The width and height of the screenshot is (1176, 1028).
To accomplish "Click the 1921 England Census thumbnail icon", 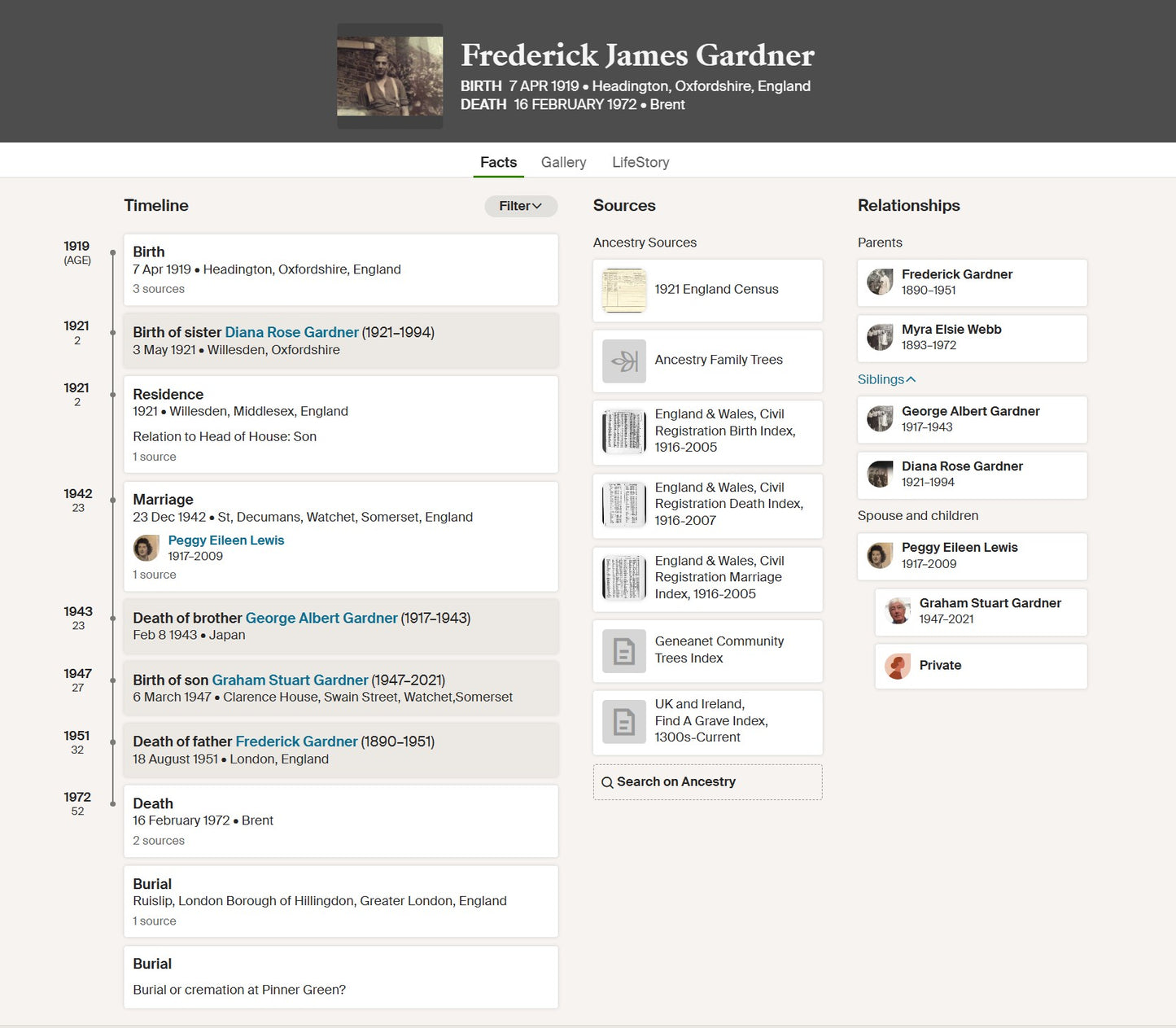I will pyautogui.click(x=624, y=291).
